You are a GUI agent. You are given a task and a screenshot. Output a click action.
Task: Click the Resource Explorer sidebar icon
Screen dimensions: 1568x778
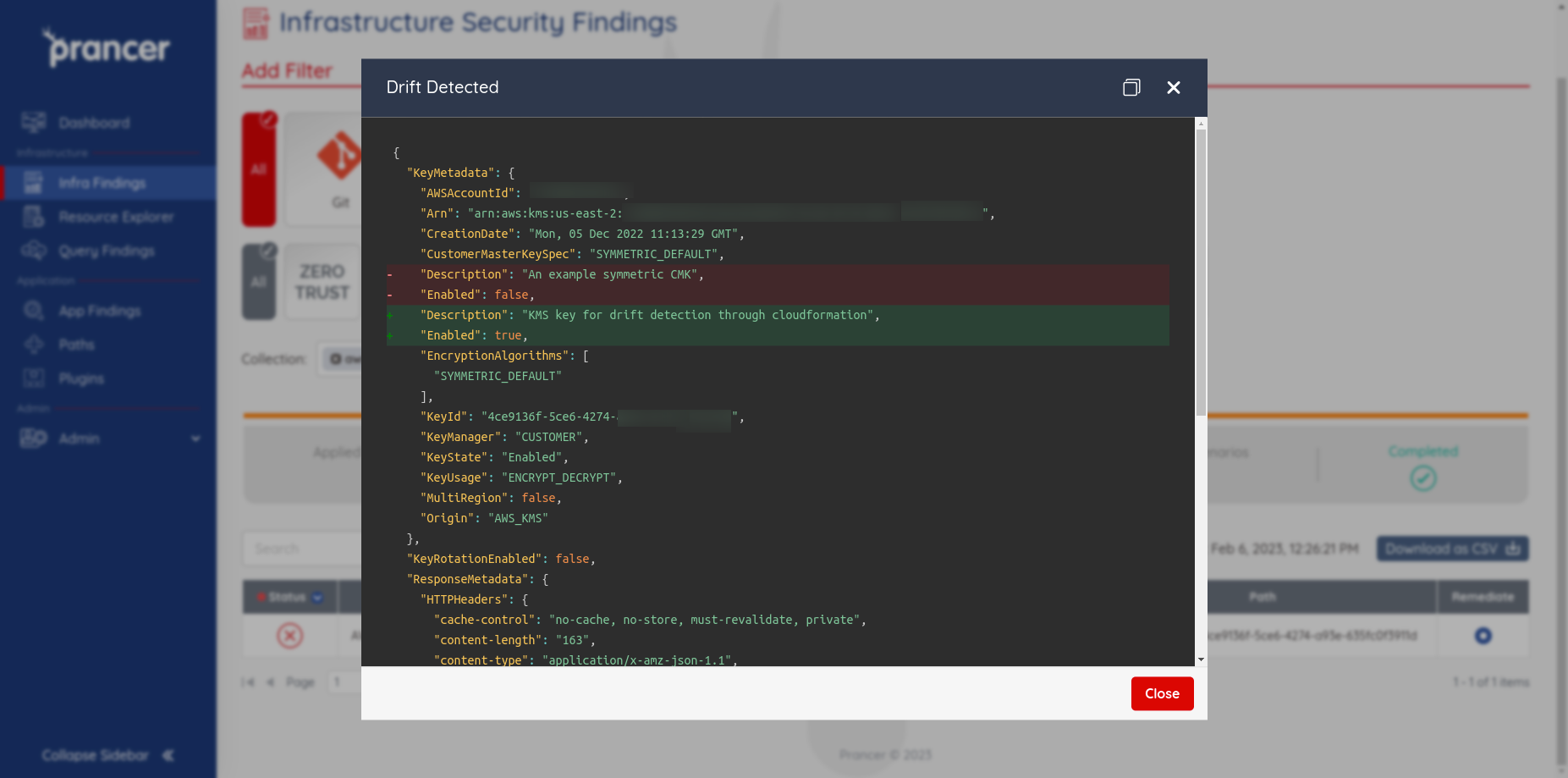tap(34, 217)
